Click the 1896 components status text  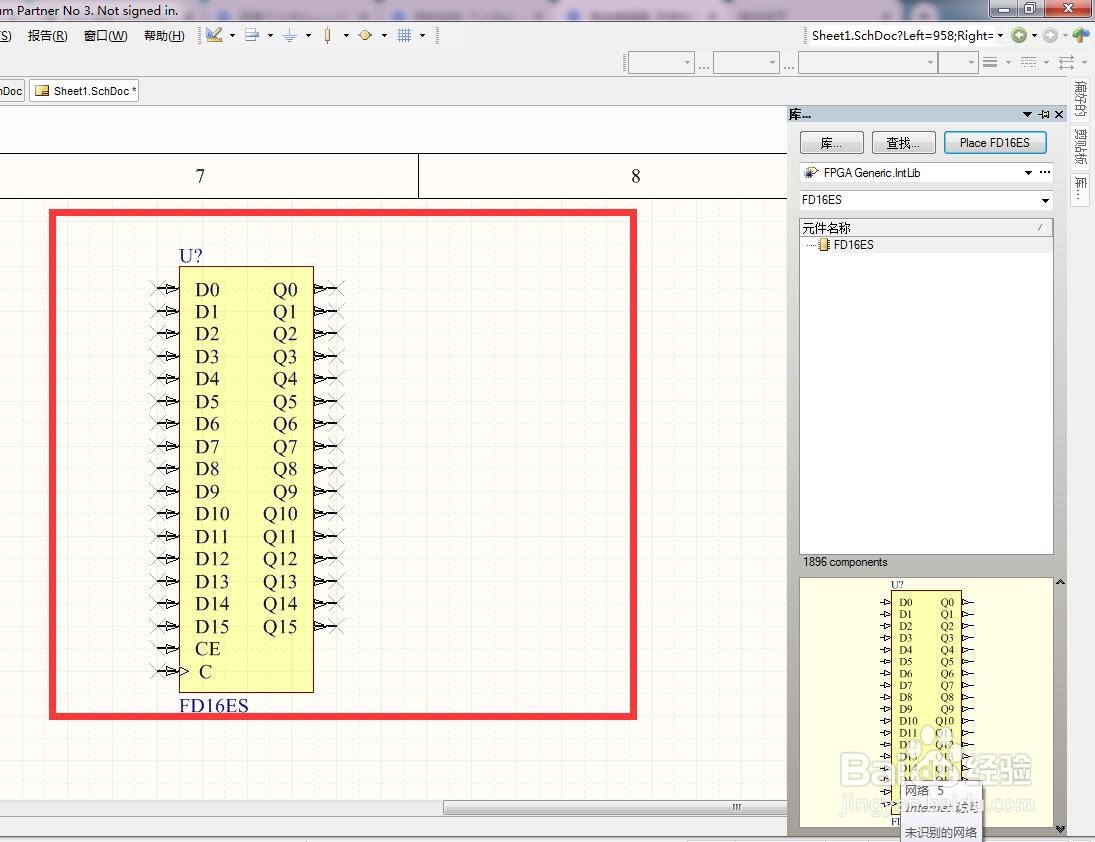coord(845,562)
